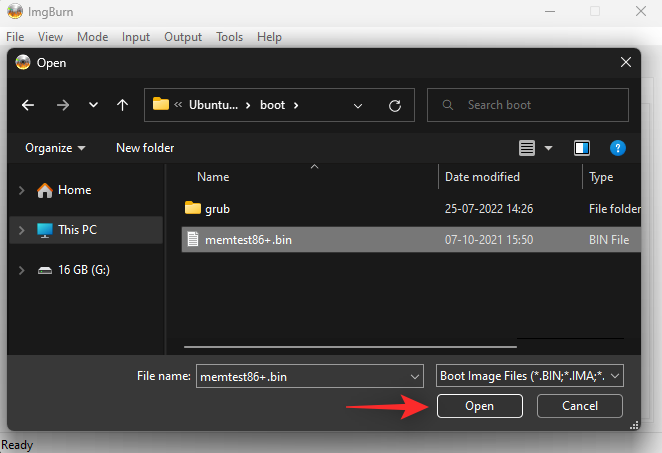Screen dimensions: 662x453
Task: Click the horizontal scrollbar in file list
Action: coord(350,347)
